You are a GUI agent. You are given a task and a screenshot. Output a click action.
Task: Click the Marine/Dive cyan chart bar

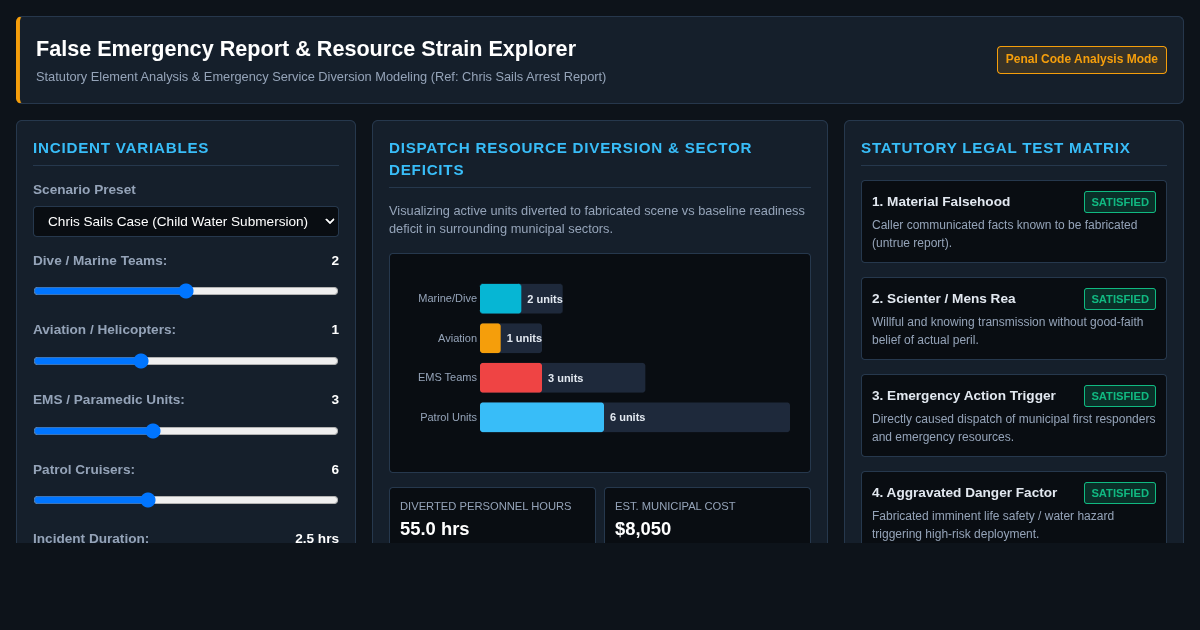[500, 298]
